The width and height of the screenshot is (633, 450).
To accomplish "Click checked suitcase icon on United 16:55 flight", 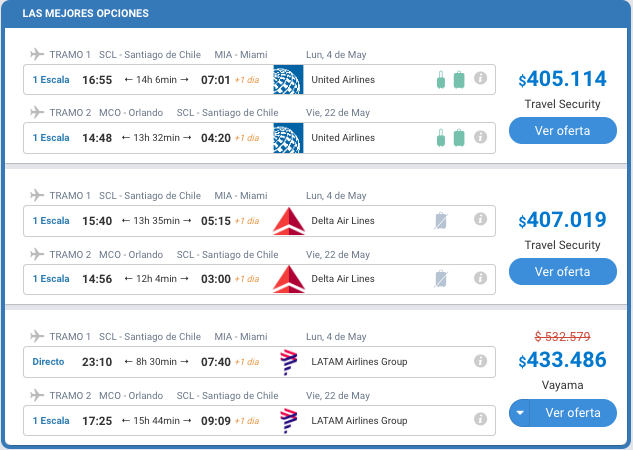I will 459,80.
